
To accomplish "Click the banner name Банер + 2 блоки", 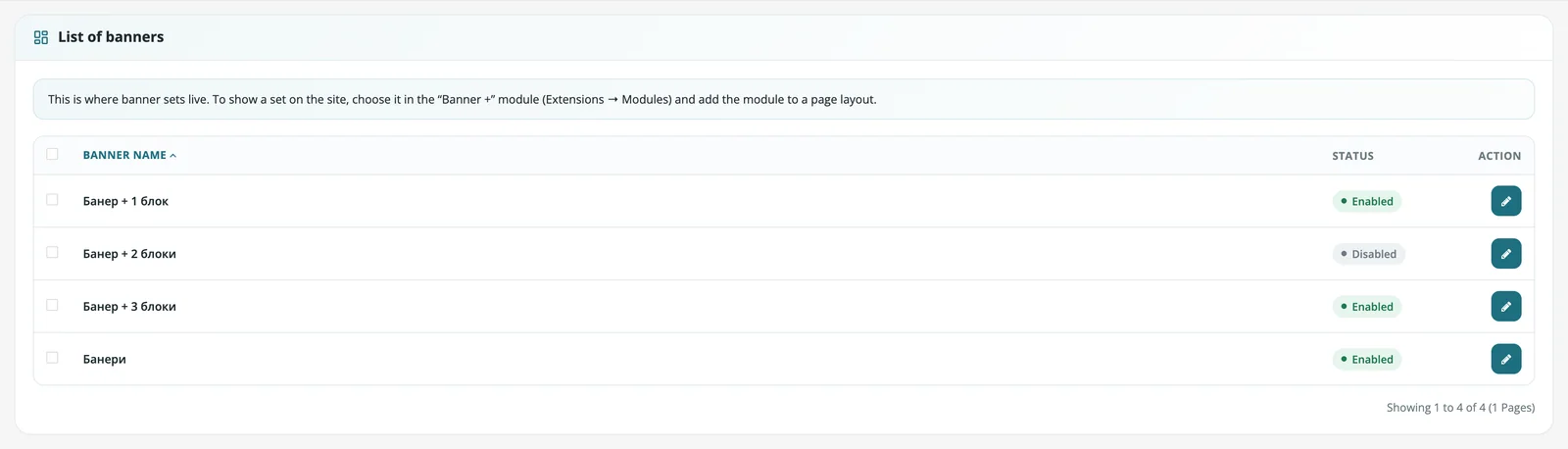I will (x=129, y=254).
